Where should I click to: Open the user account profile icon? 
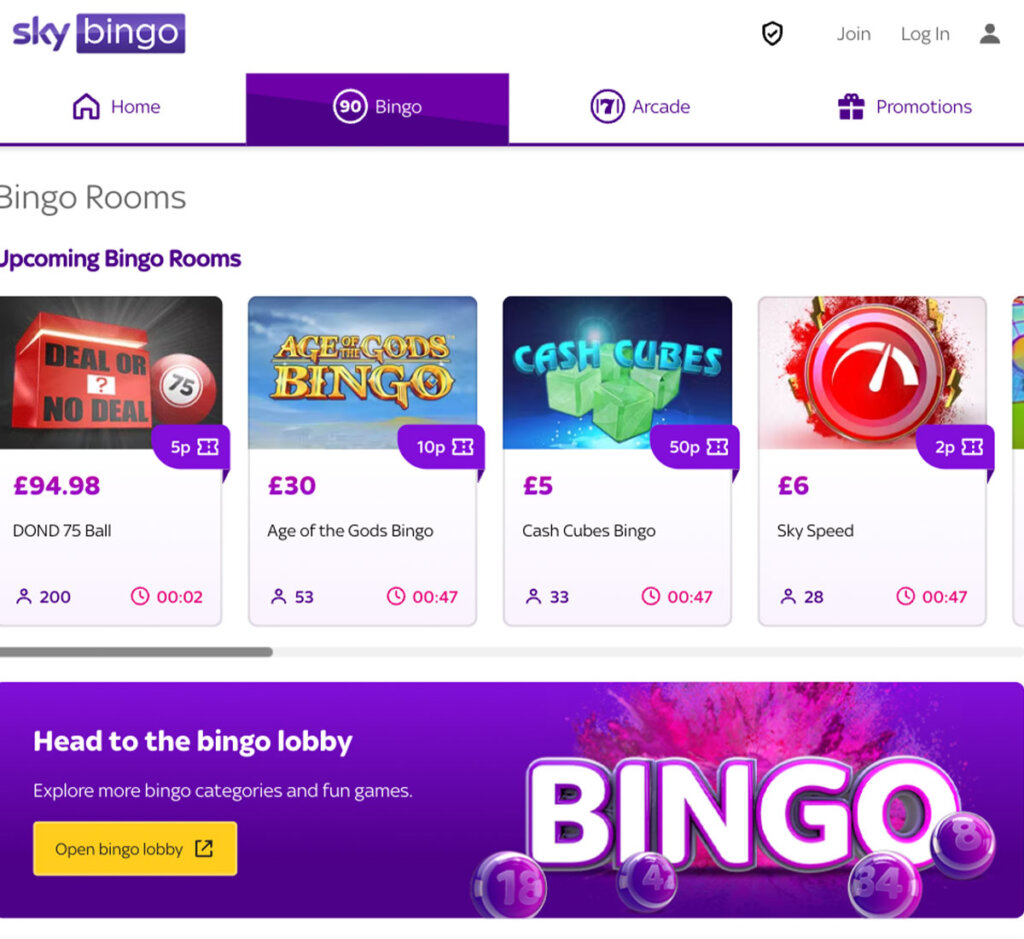989,33
